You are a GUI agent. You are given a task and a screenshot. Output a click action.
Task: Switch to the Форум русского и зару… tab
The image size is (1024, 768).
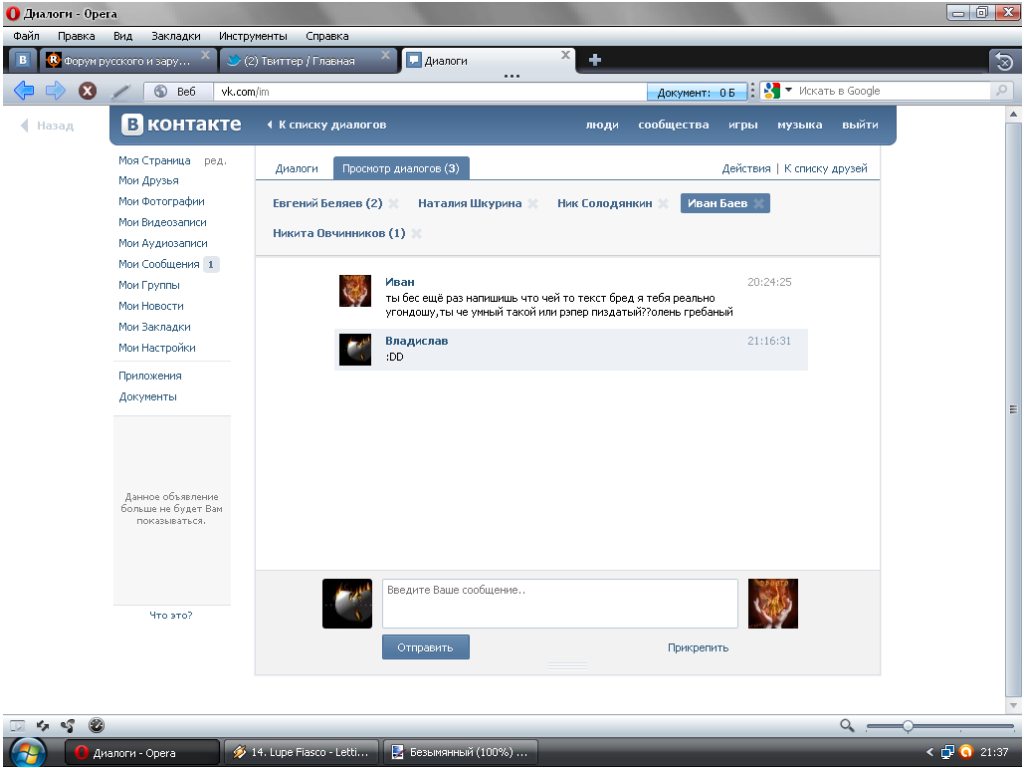128,61
